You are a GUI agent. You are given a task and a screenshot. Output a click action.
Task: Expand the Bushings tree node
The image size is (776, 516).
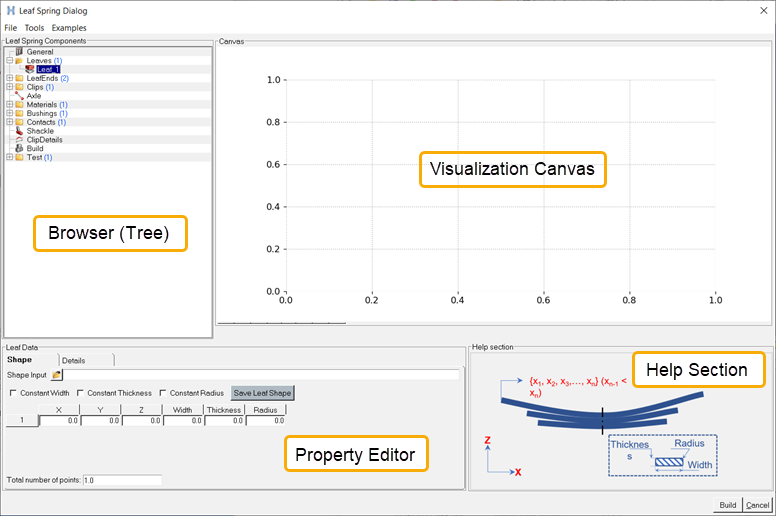click(9, 113)
